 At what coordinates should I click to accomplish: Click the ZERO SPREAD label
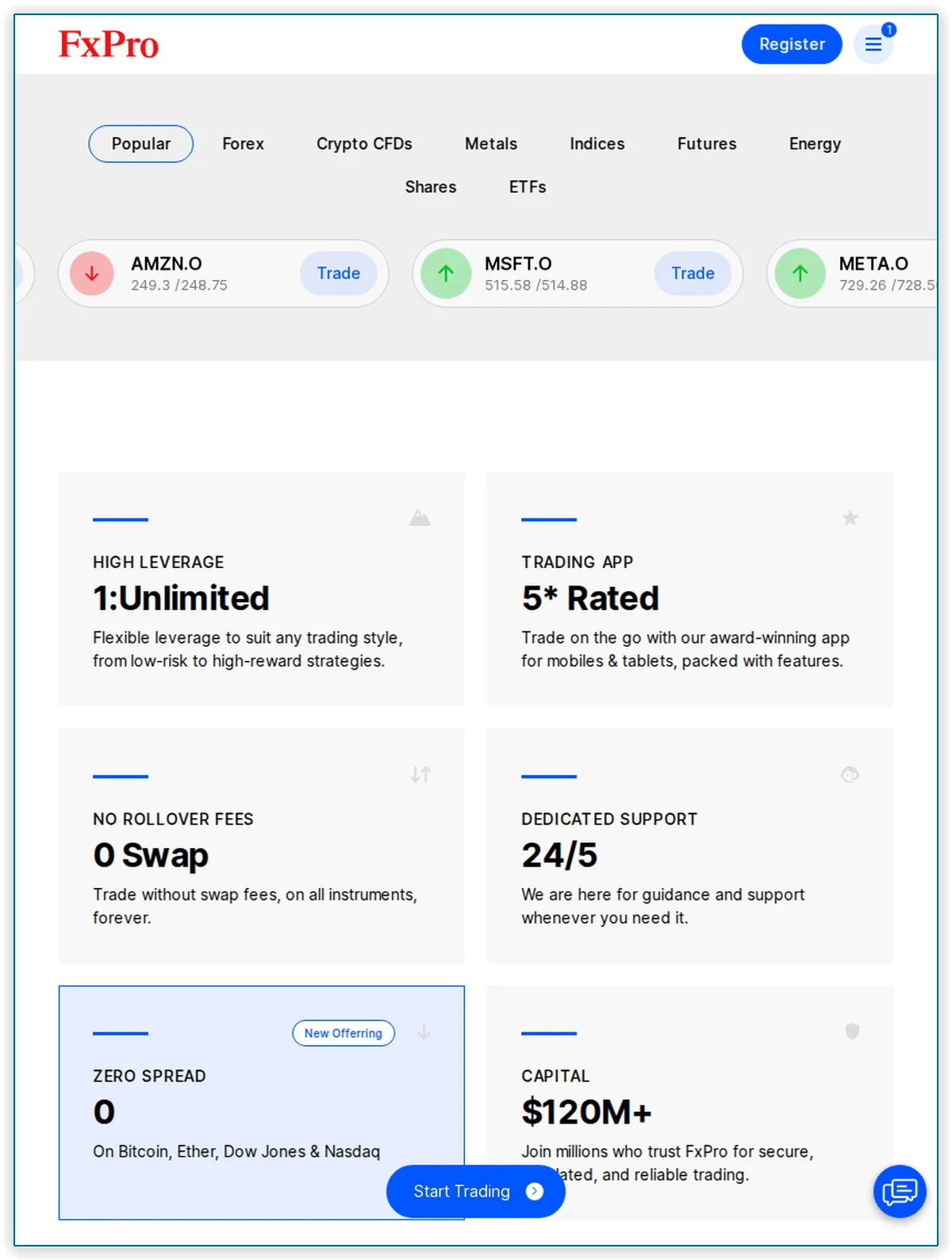pos(149,1076)
